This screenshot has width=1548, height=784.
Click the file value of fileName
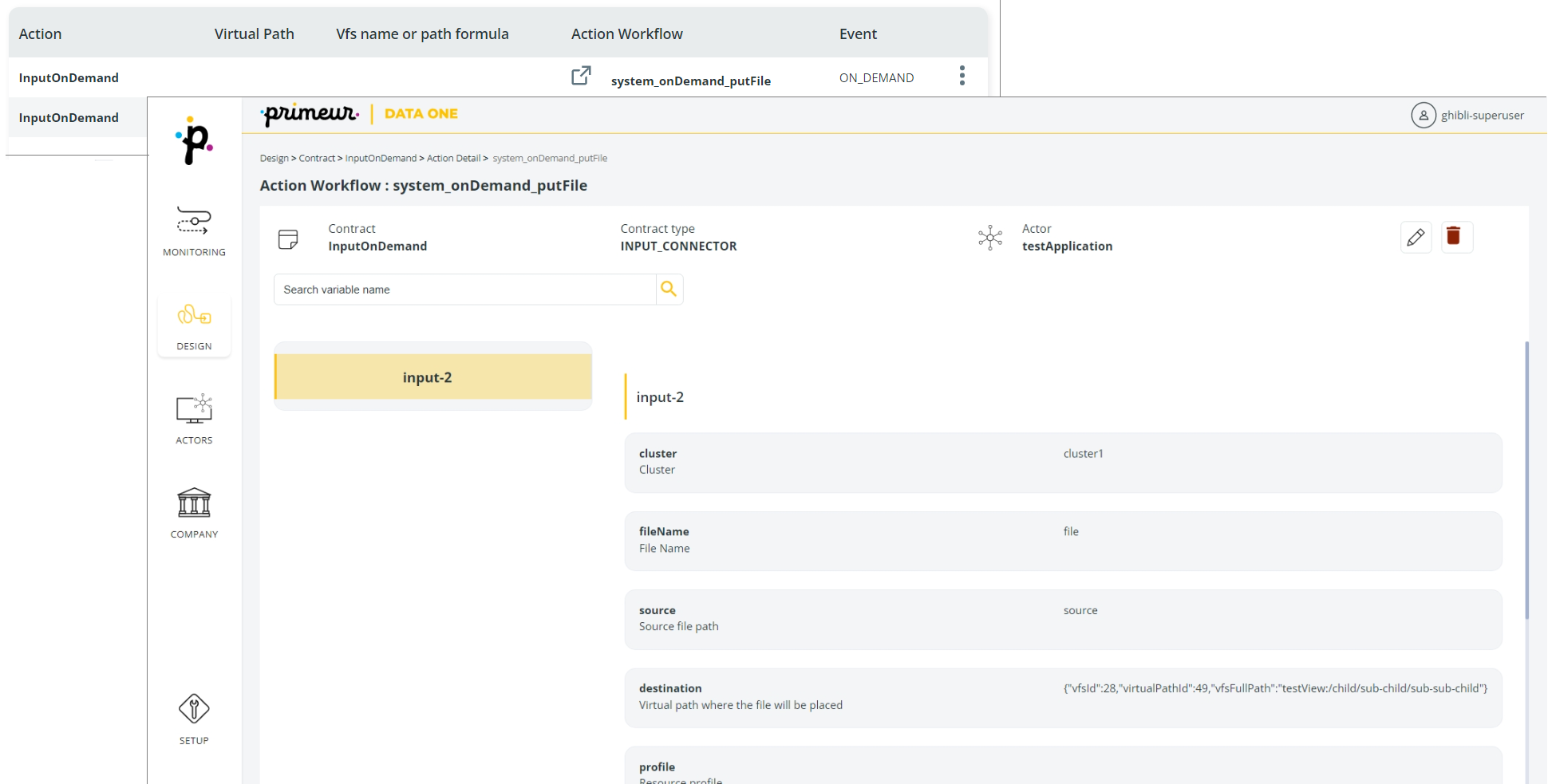point(1071,531)
